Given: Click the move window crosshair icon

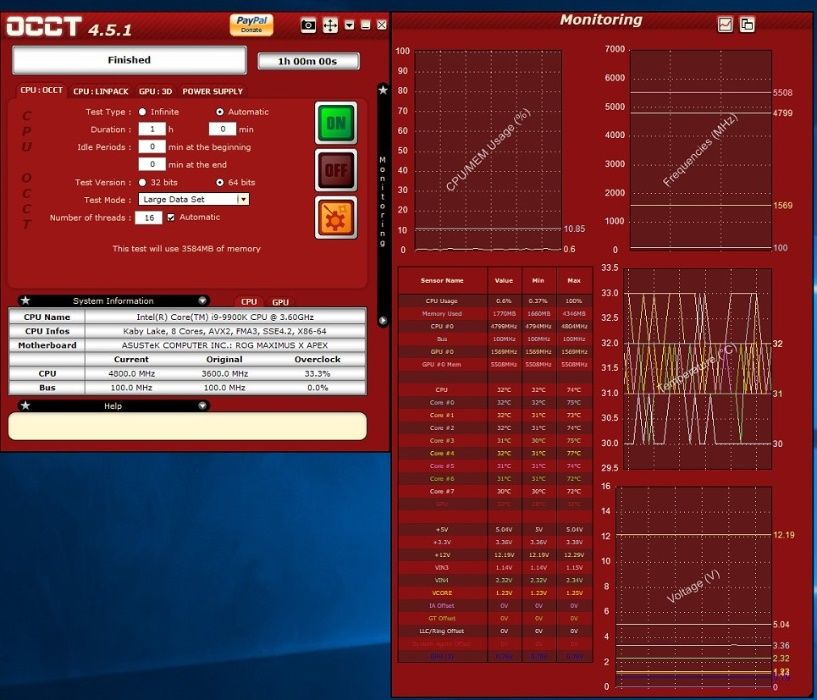Looking at the screenshot, I should (x=330, y=25).
